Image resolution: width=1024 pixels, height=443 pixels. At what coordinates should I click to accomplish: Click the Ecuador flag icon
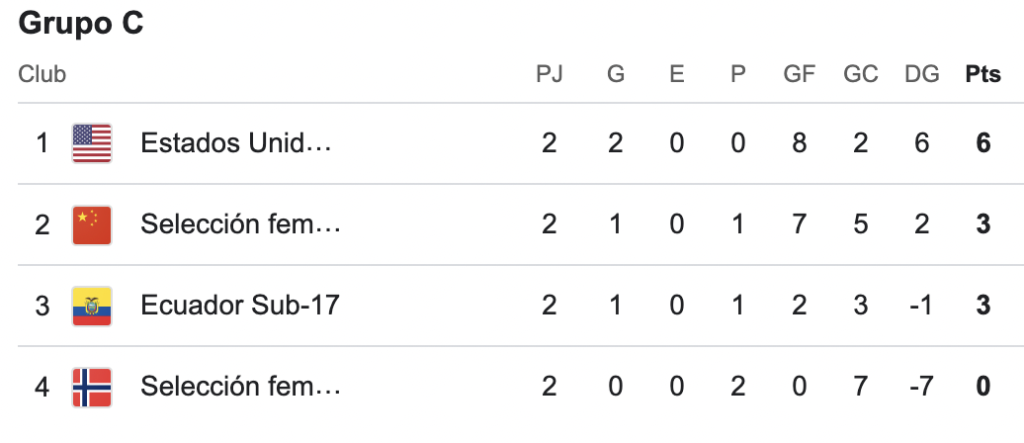click(92, 305)
